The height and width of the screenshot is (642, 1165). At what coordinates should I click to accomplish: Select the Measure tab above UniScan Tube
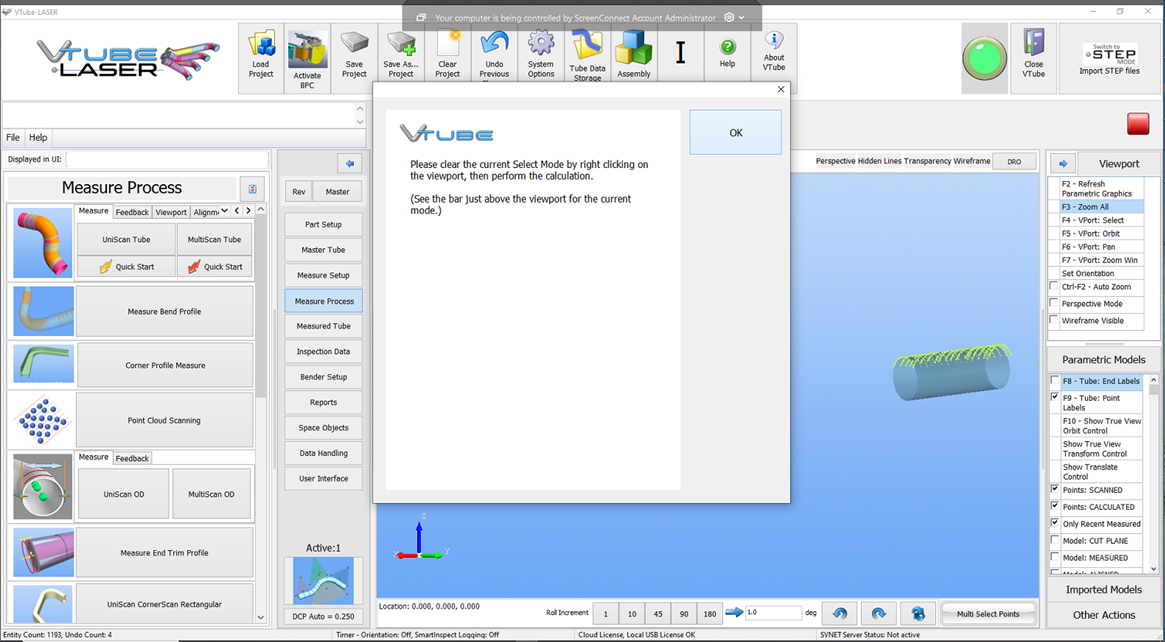tap(94, 211)
